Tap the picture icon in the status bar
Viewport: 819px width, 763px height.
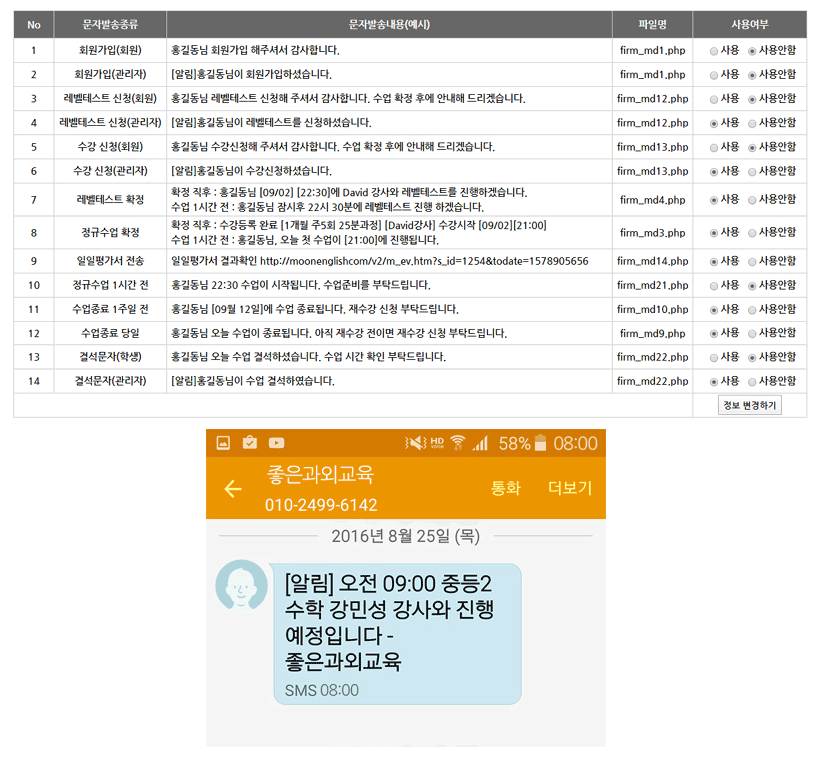tap(224, 443)
